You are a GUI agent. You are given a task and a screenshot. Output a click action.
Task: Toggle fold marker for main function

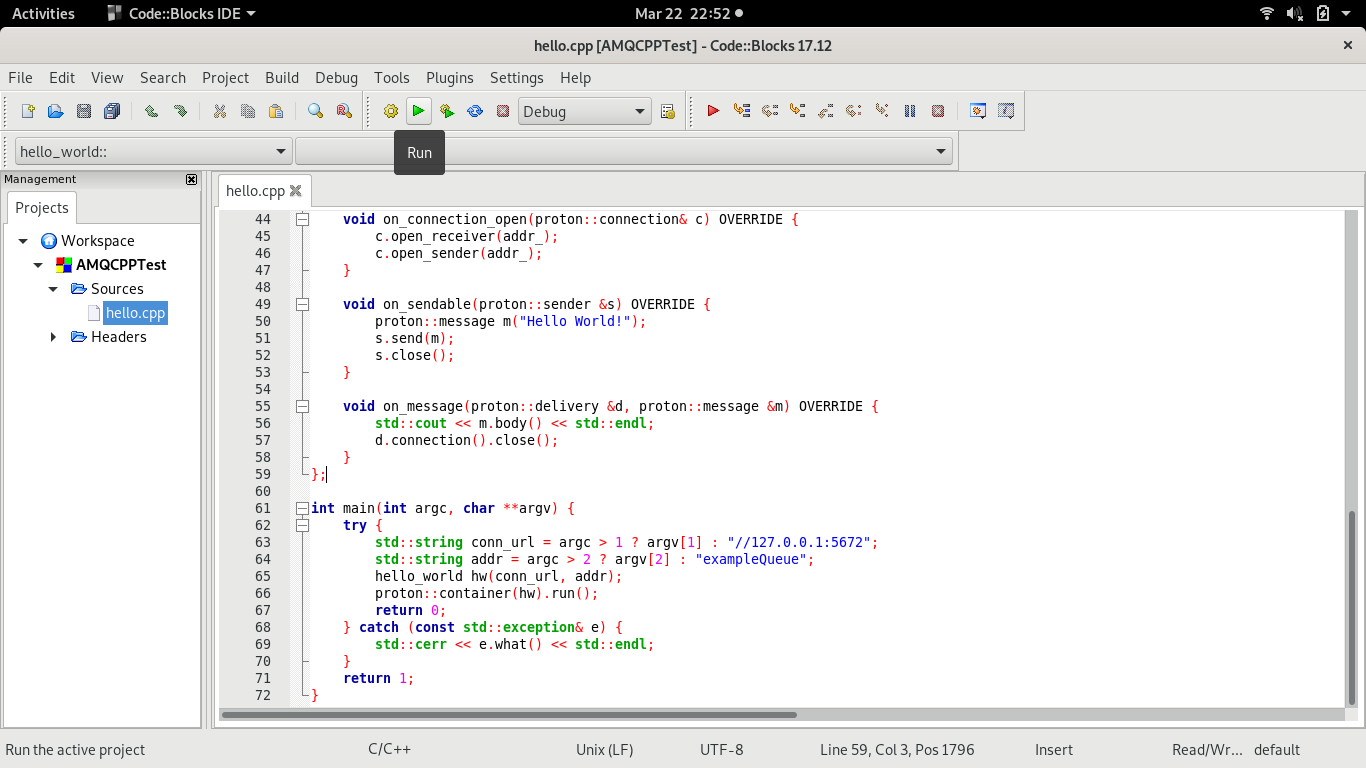click(x=302, y=508)
